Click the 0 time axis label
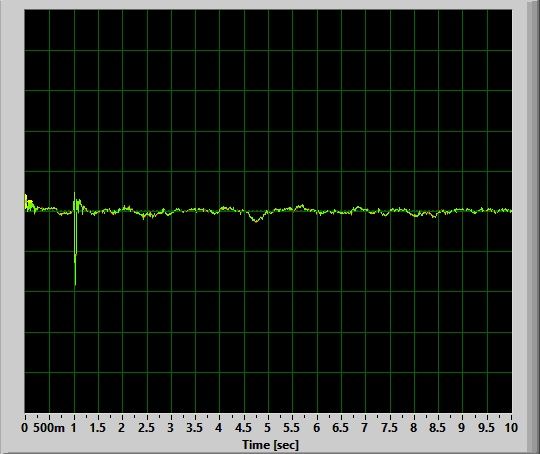The width and height of the screenshot is (540, 454). 24,428
